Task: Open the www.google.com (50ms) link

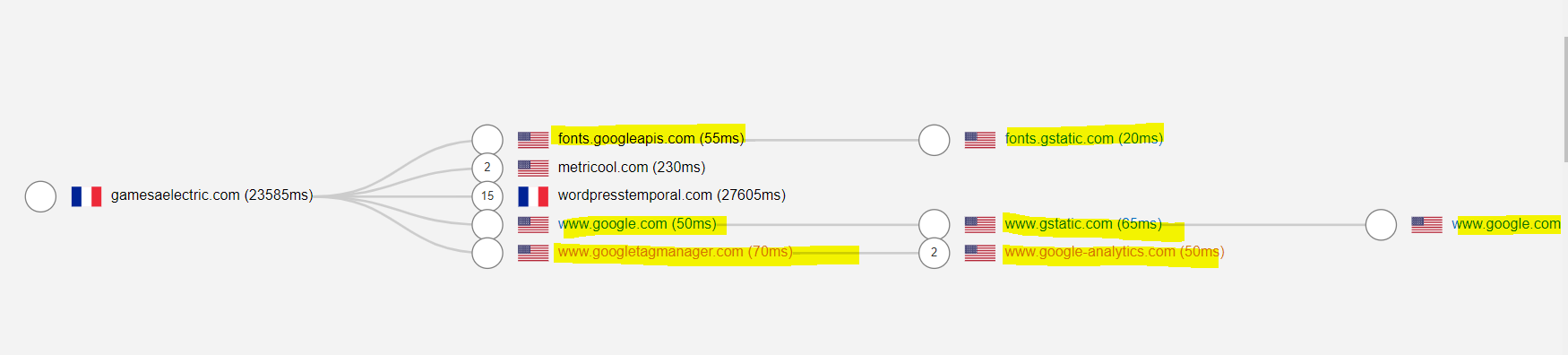Action: (x=637, y=223)
